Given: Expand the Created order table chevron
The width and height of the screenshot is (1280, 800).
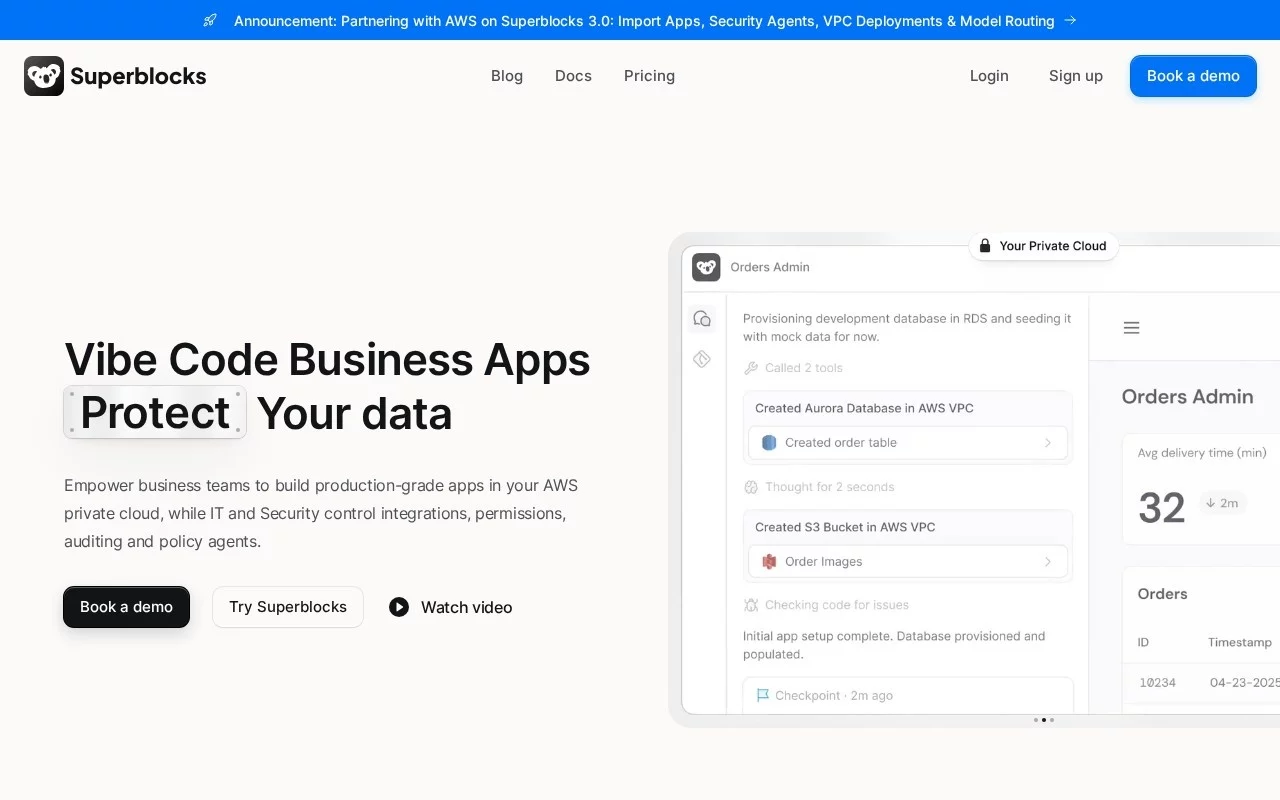Looking at the screenshot, I should pos(1048,442).
